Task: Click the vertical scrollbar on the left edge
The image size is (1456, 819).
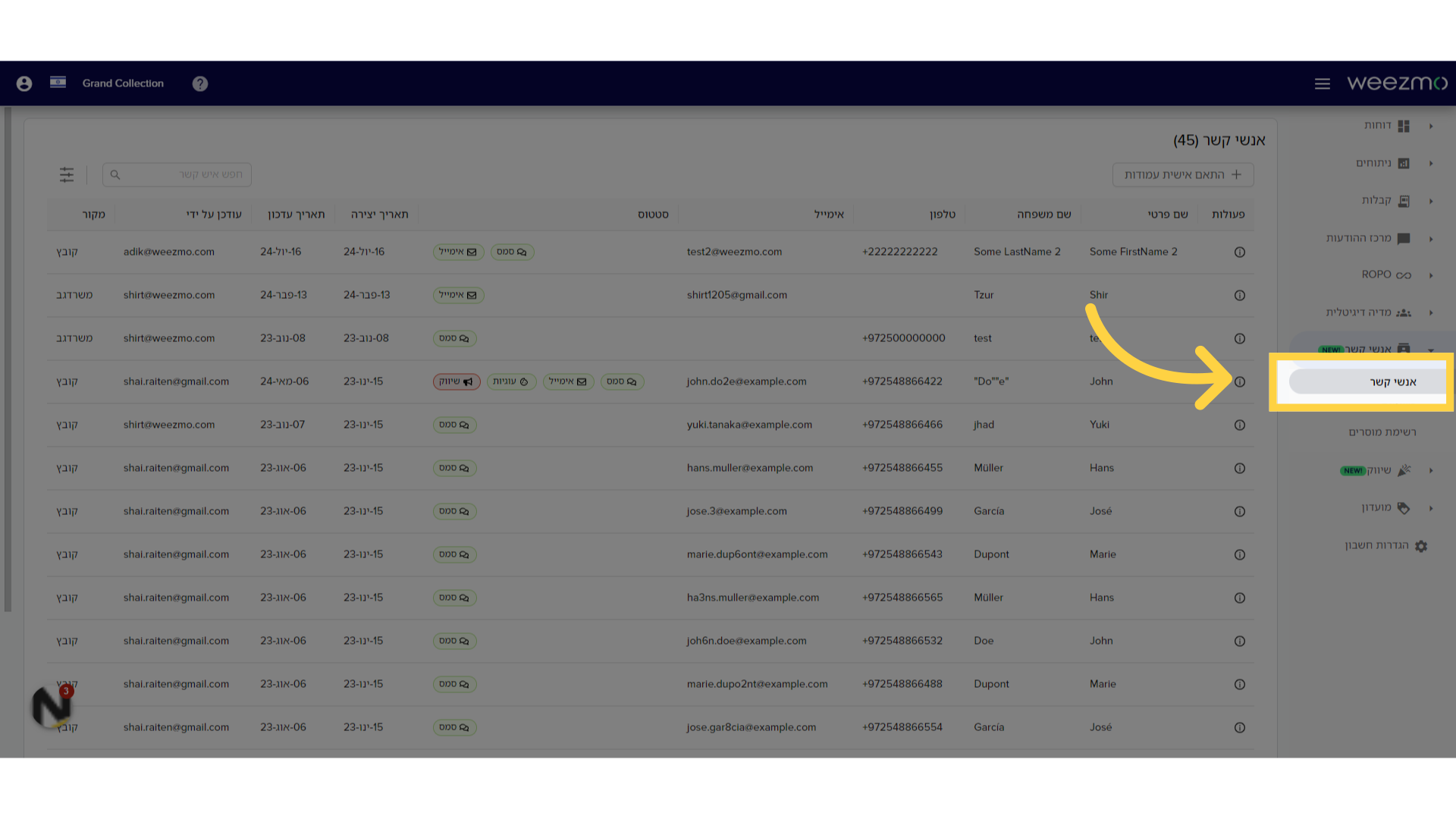Action: (x=8, y=359)
